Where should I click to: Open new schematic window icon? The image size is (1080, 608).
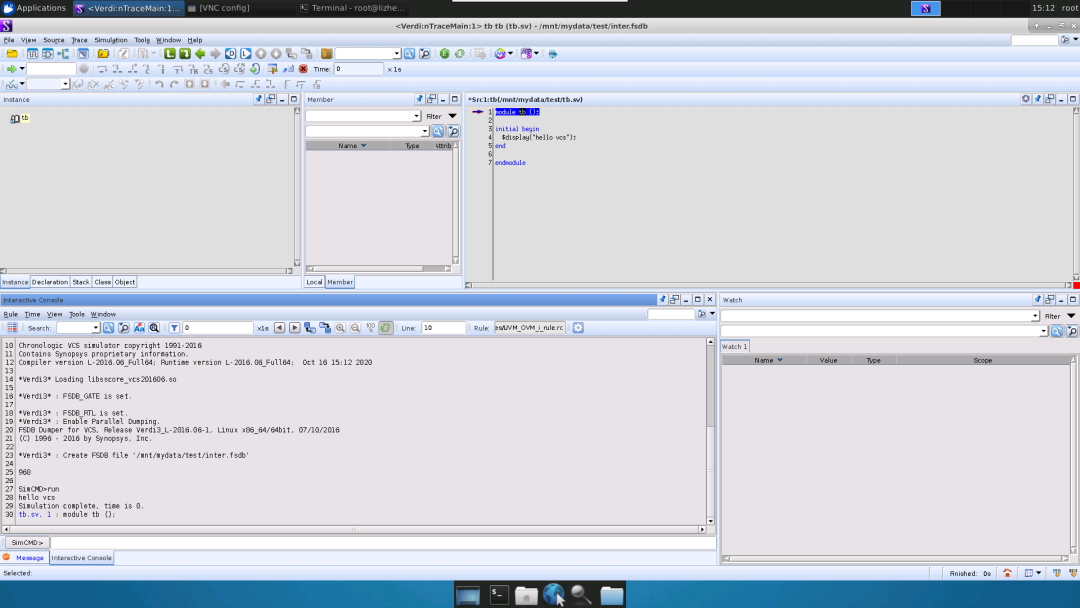48,54
